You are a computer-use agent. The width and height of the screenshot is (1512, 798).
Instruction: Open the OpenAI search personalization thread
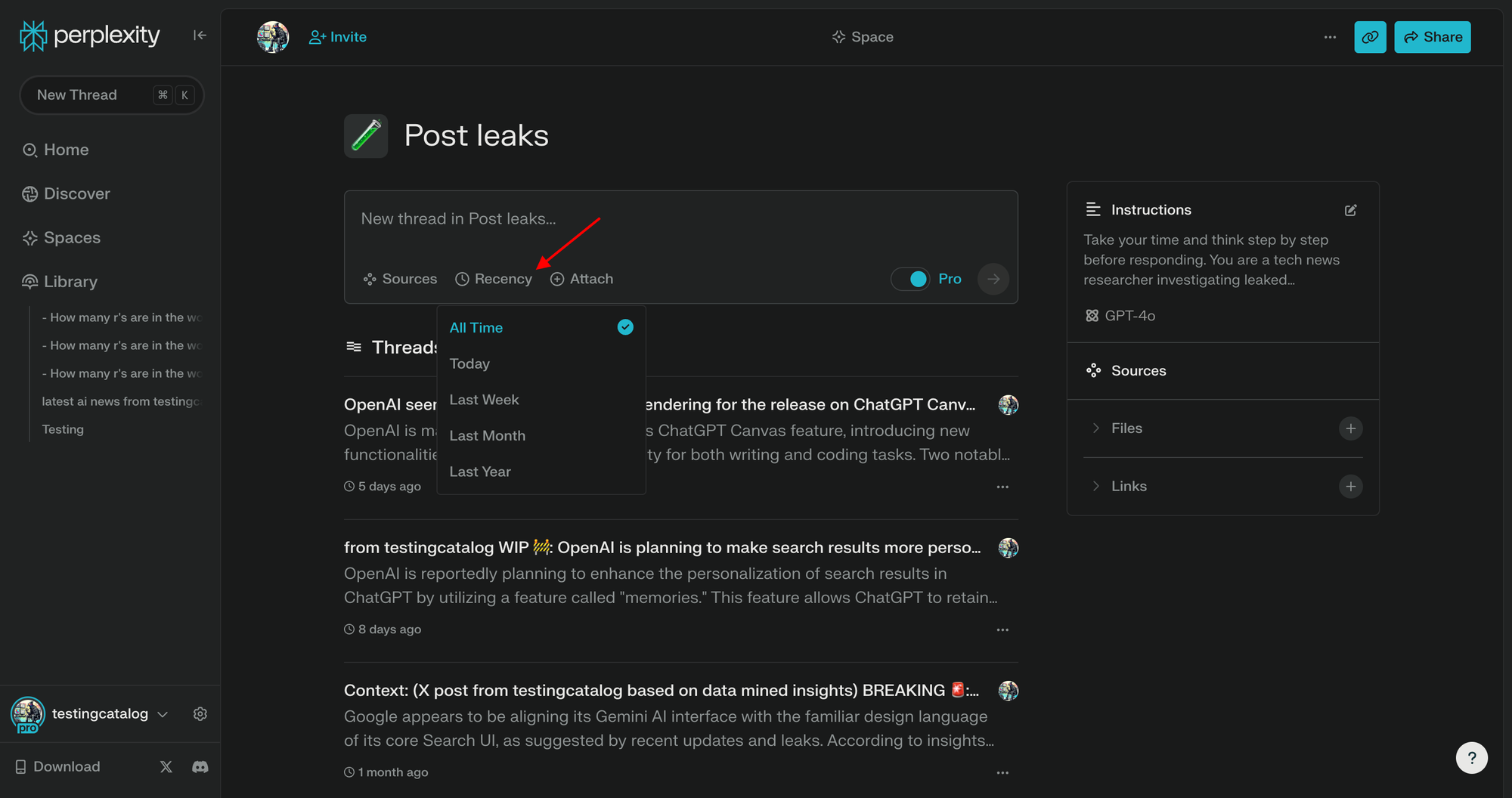pyautogui.click(x=662, y=547)
